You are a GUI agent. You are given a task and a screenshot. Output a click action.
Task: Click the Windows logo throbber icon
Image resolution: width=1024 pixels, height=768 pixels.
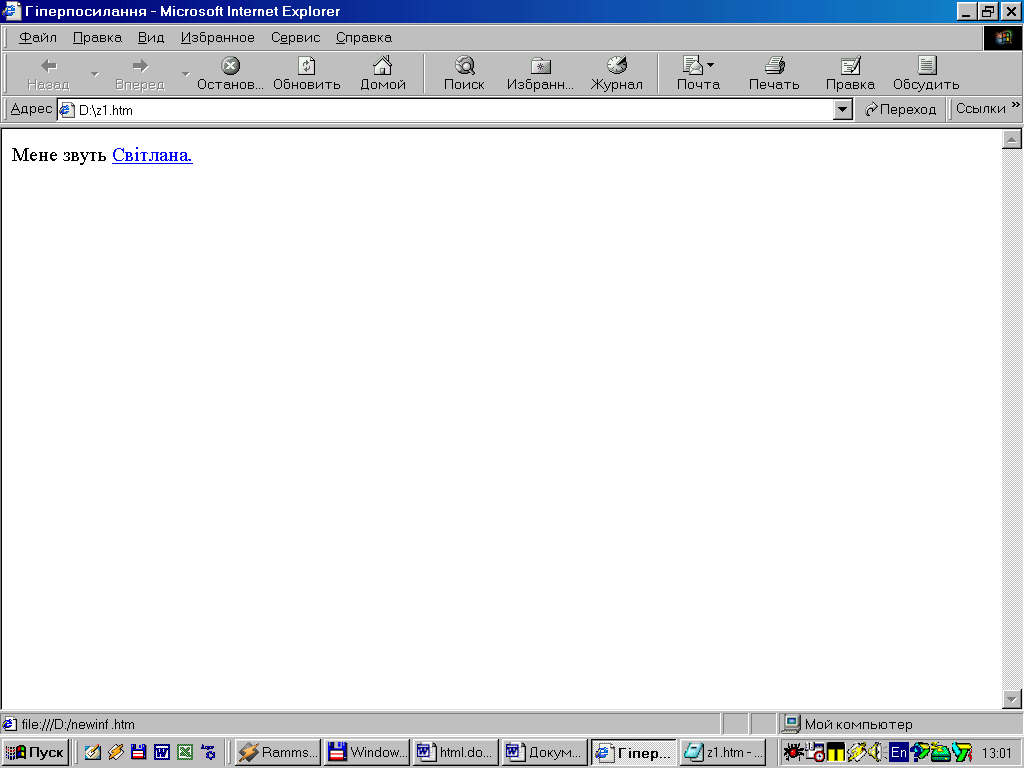click(1002, 38)
